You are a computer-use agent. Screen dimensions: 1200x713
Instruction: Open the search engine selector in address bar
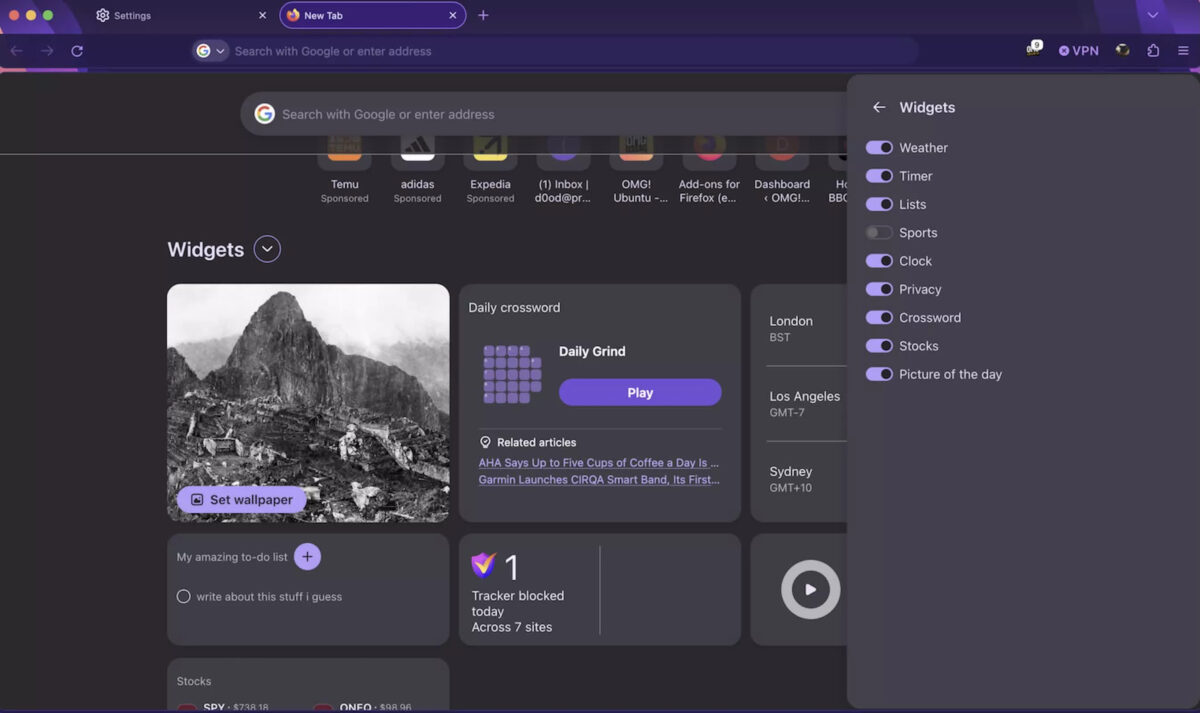[211, 51]
